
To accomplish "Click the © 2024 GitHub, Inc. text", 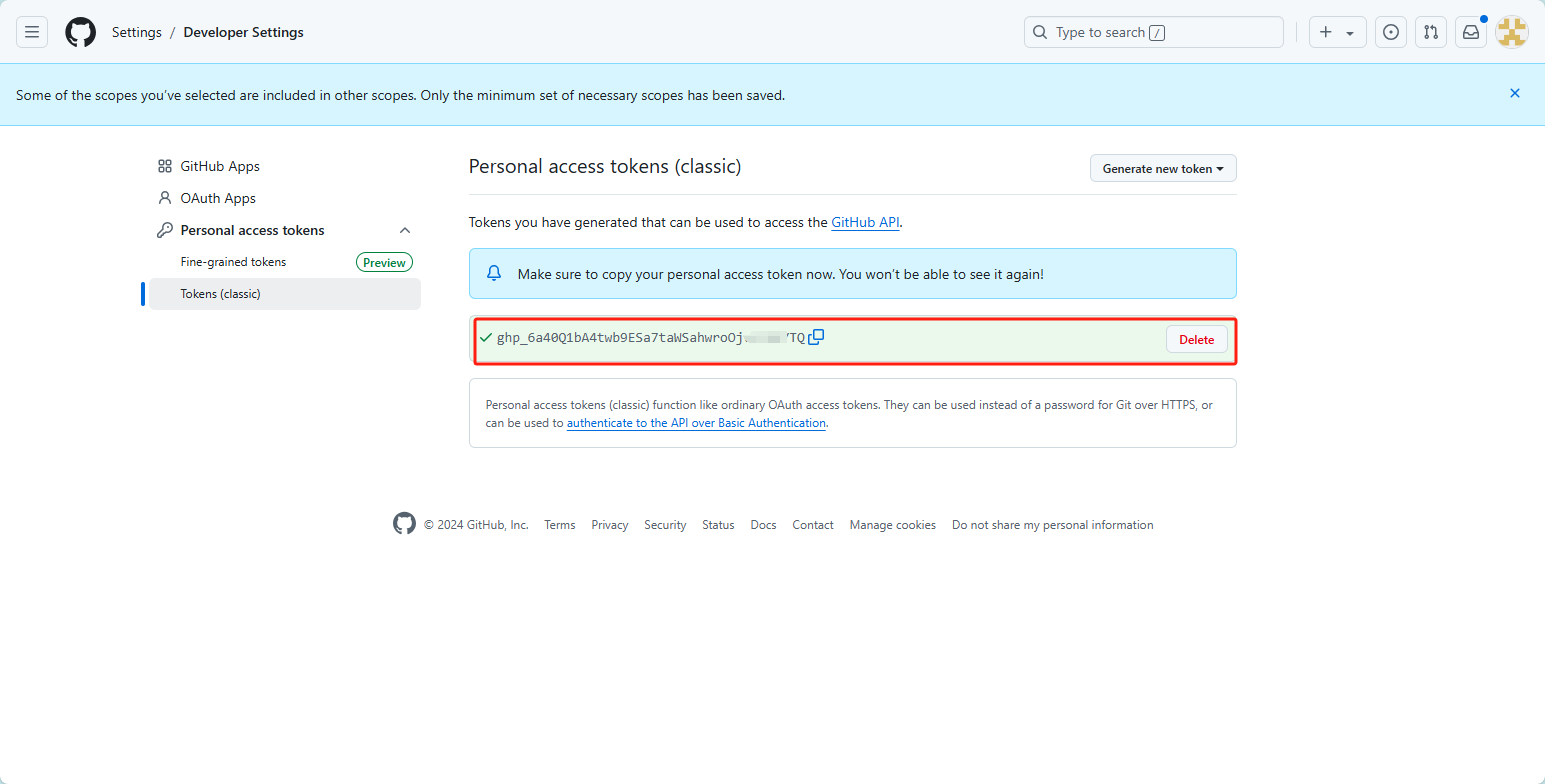I will click(x=476, y=525).
